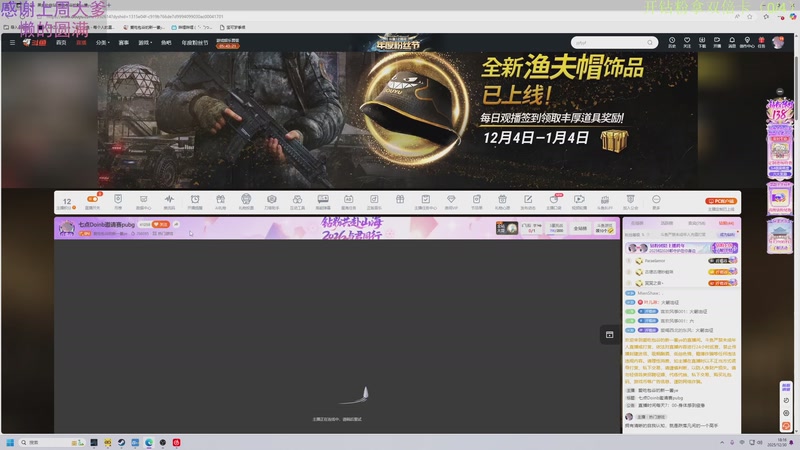Open 消息 bell icon in header
The height and width of the screenshot is (450, 800).
point(732,42)
